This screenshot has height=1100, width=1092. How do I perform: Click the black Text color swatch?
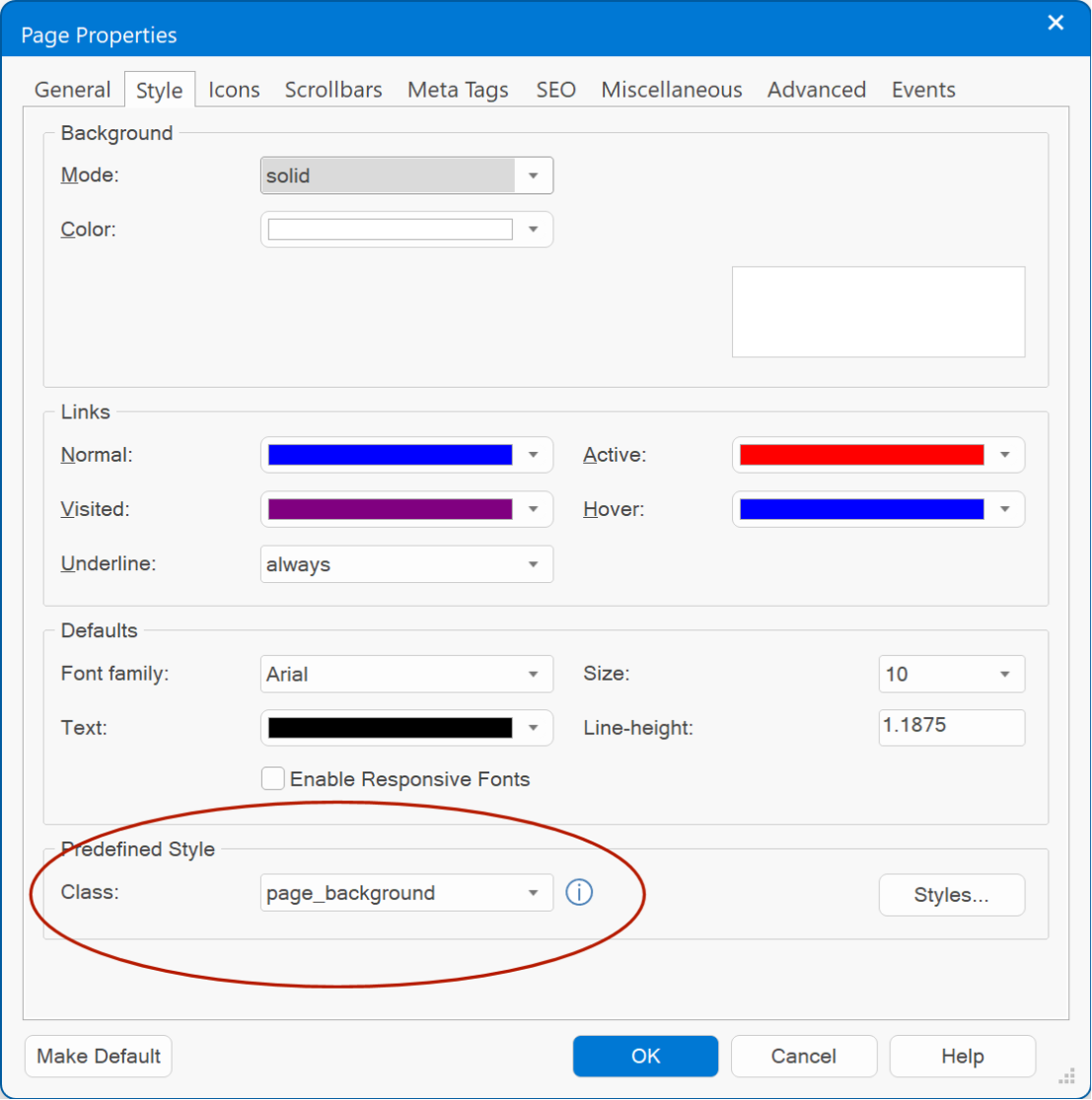(x=390, y=727)
